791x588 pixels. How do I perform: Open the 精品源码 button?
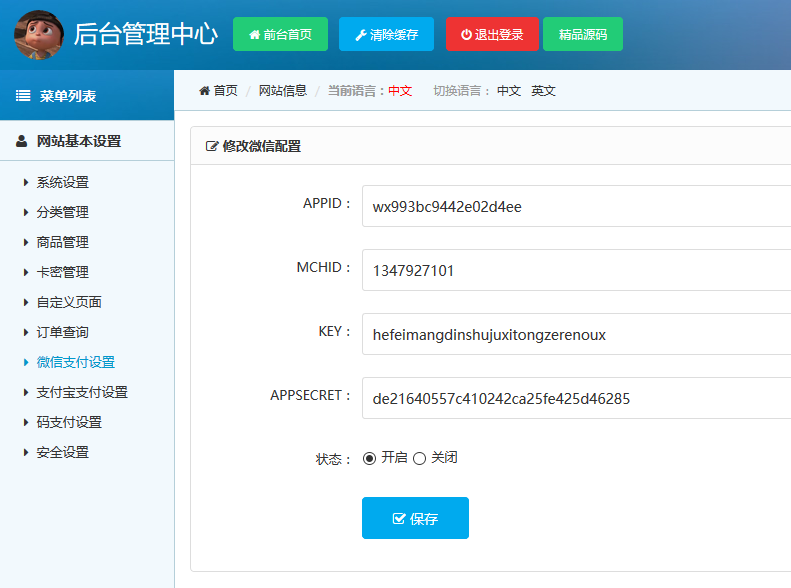click(582, 34)
